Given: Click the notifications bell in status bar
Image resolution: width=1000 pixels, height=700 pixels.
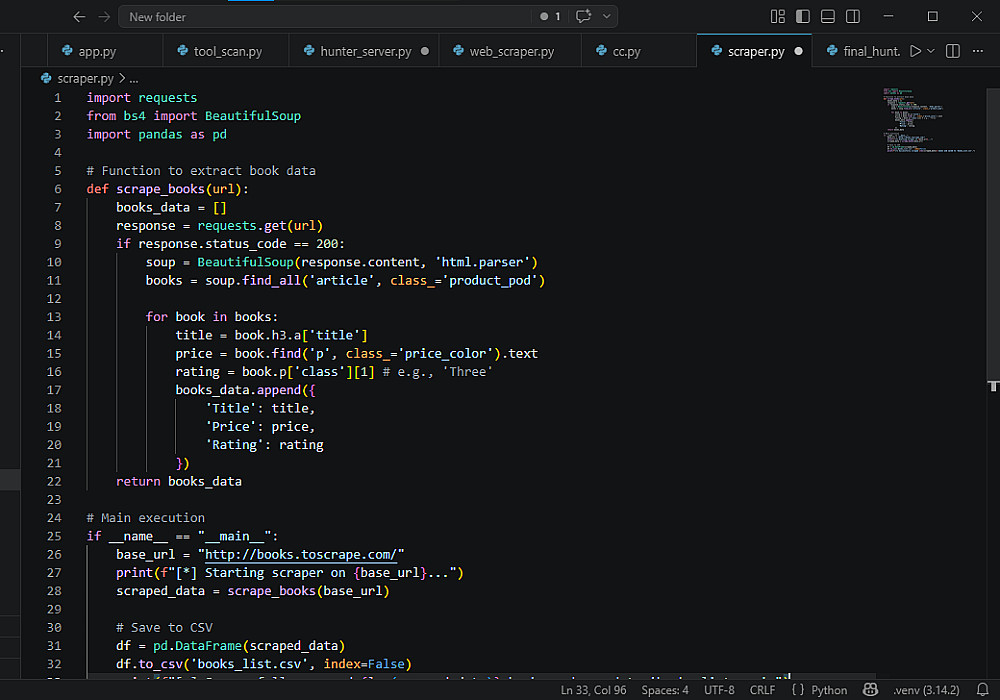Looking at the screenshot, I should point(982,690).
